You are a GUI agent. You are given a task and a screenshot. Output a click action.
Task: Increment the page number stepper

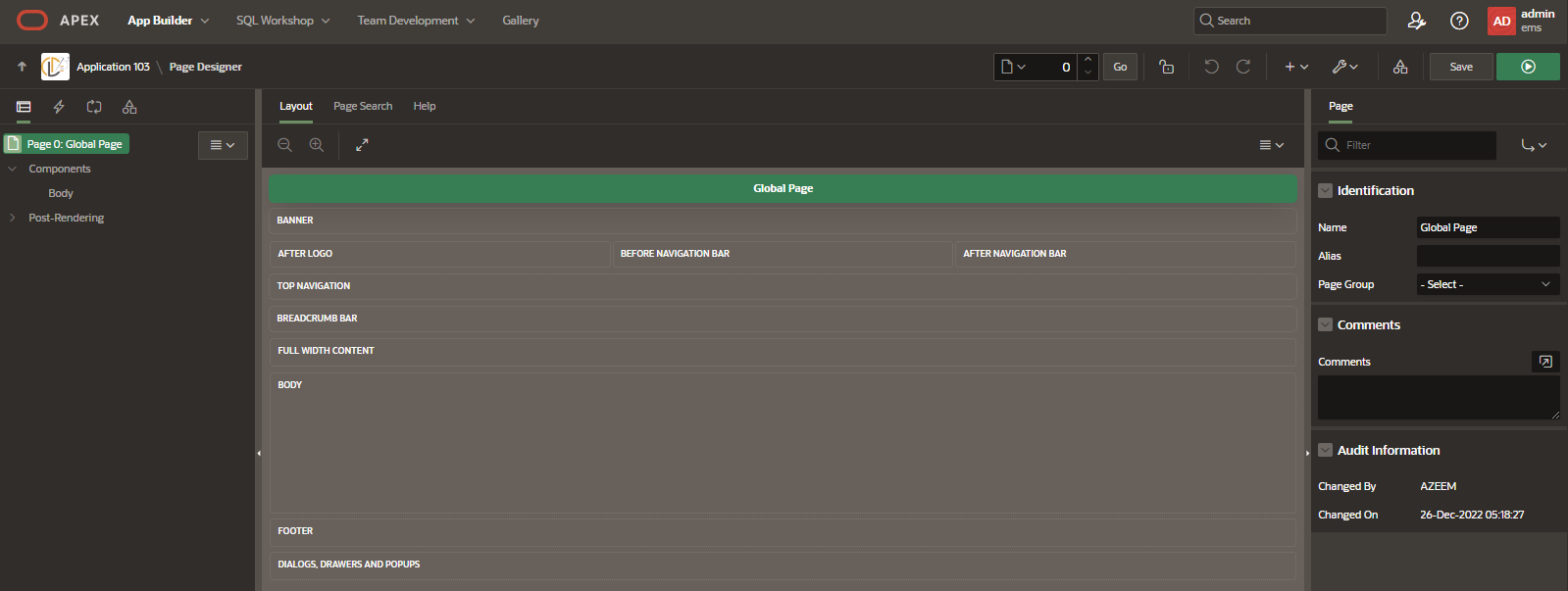tap(1087, 60)
